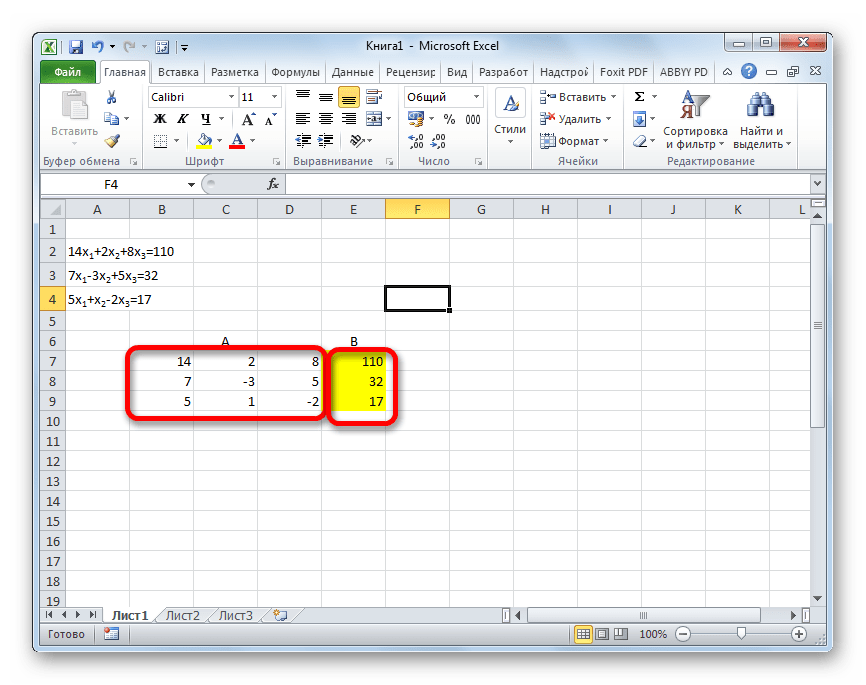Viewport: 866px width, 685px height.
Task: Click the Insert Function fx button
Action: tap(273, 184)
